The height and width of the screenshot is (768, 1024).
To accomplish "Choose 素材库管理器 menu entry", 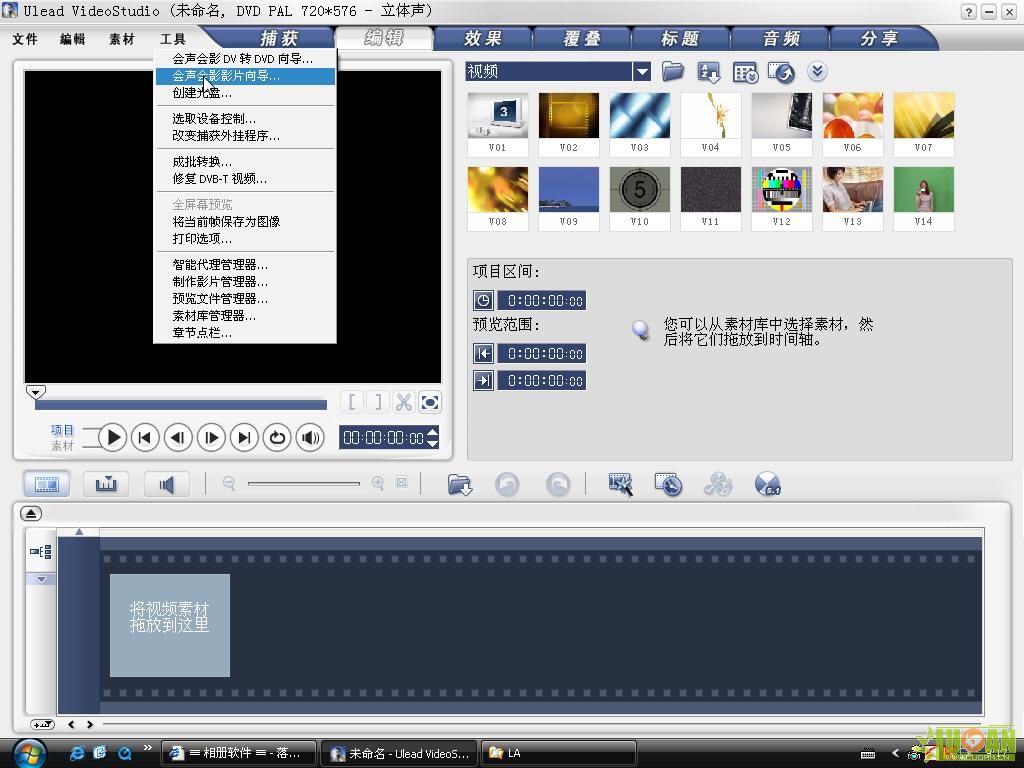I will [x=245, y=315].
